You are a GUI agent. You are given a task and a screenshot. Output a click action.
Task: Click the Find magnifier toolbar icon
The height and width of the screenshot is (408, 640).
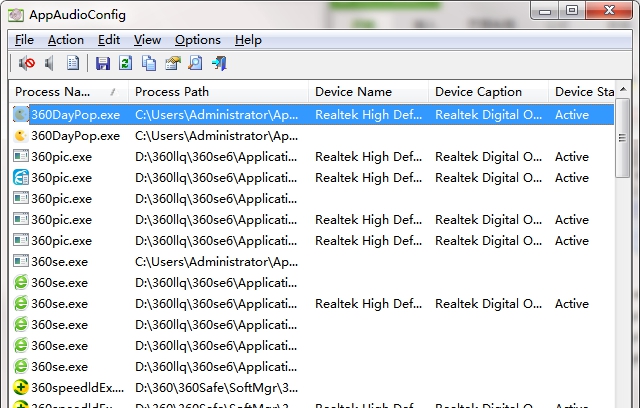click(x=195, y=64)
